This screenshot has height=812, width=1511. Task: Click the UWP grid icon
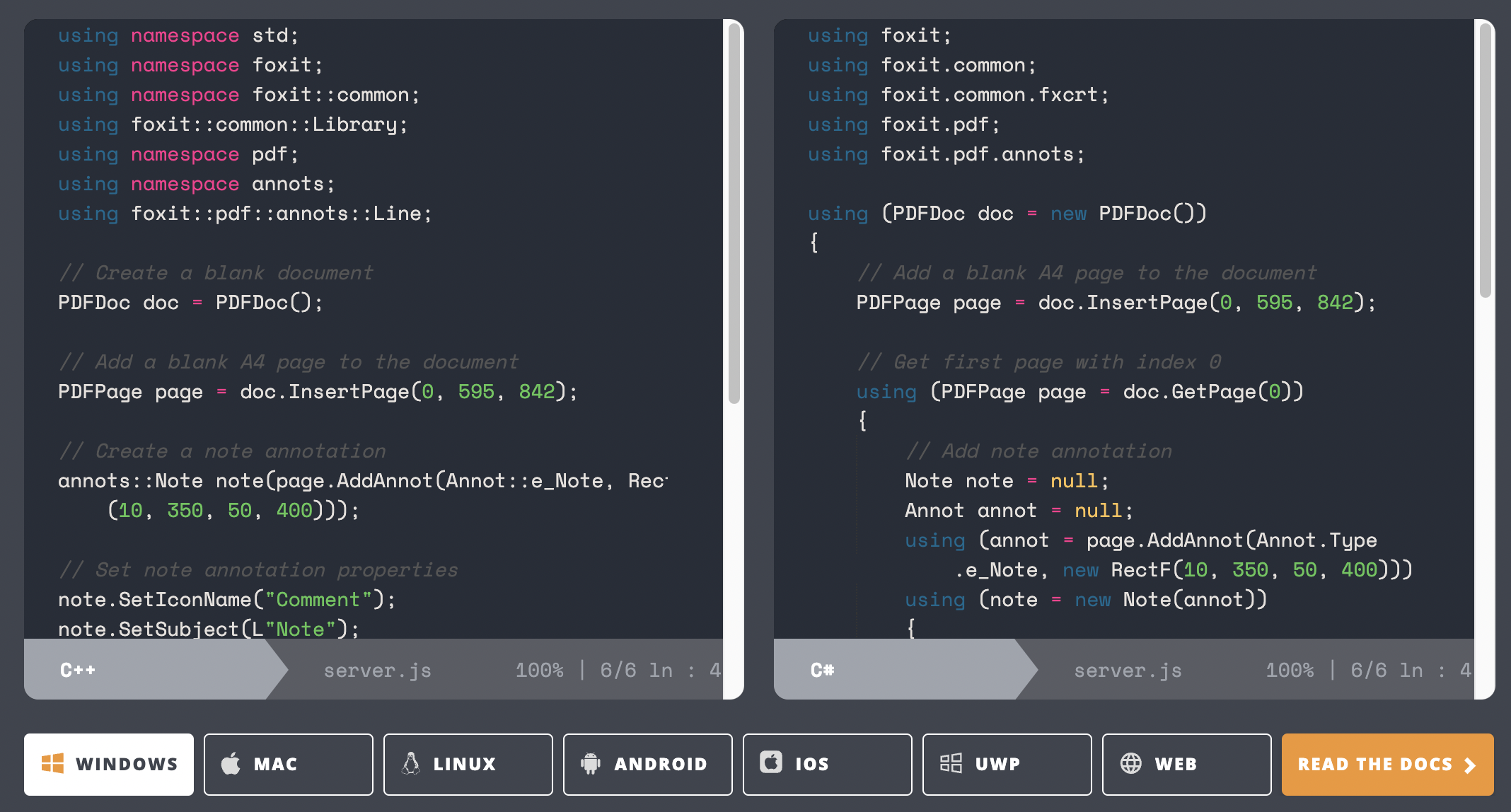[x=951, y=764]
